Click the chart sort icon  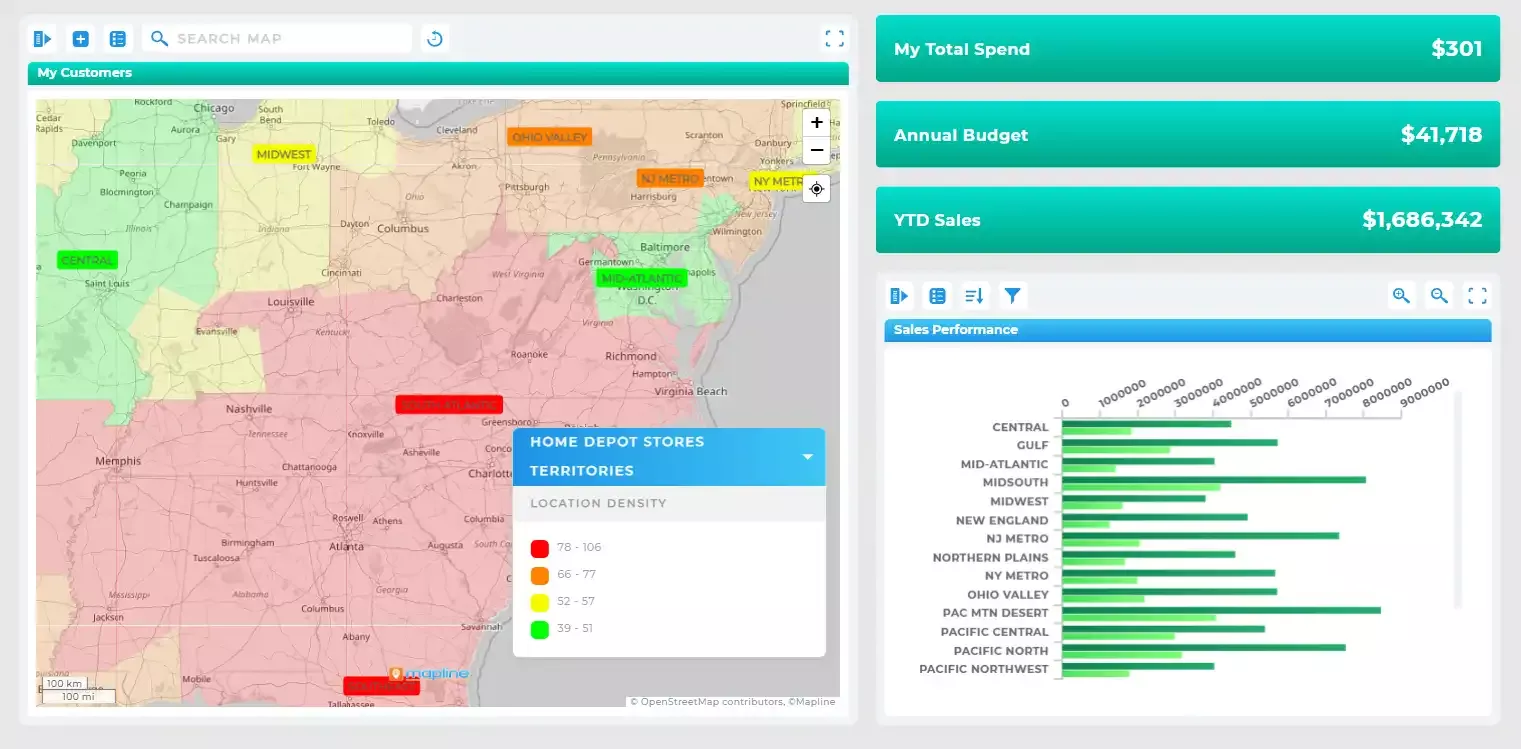click(x=974, y=296)
